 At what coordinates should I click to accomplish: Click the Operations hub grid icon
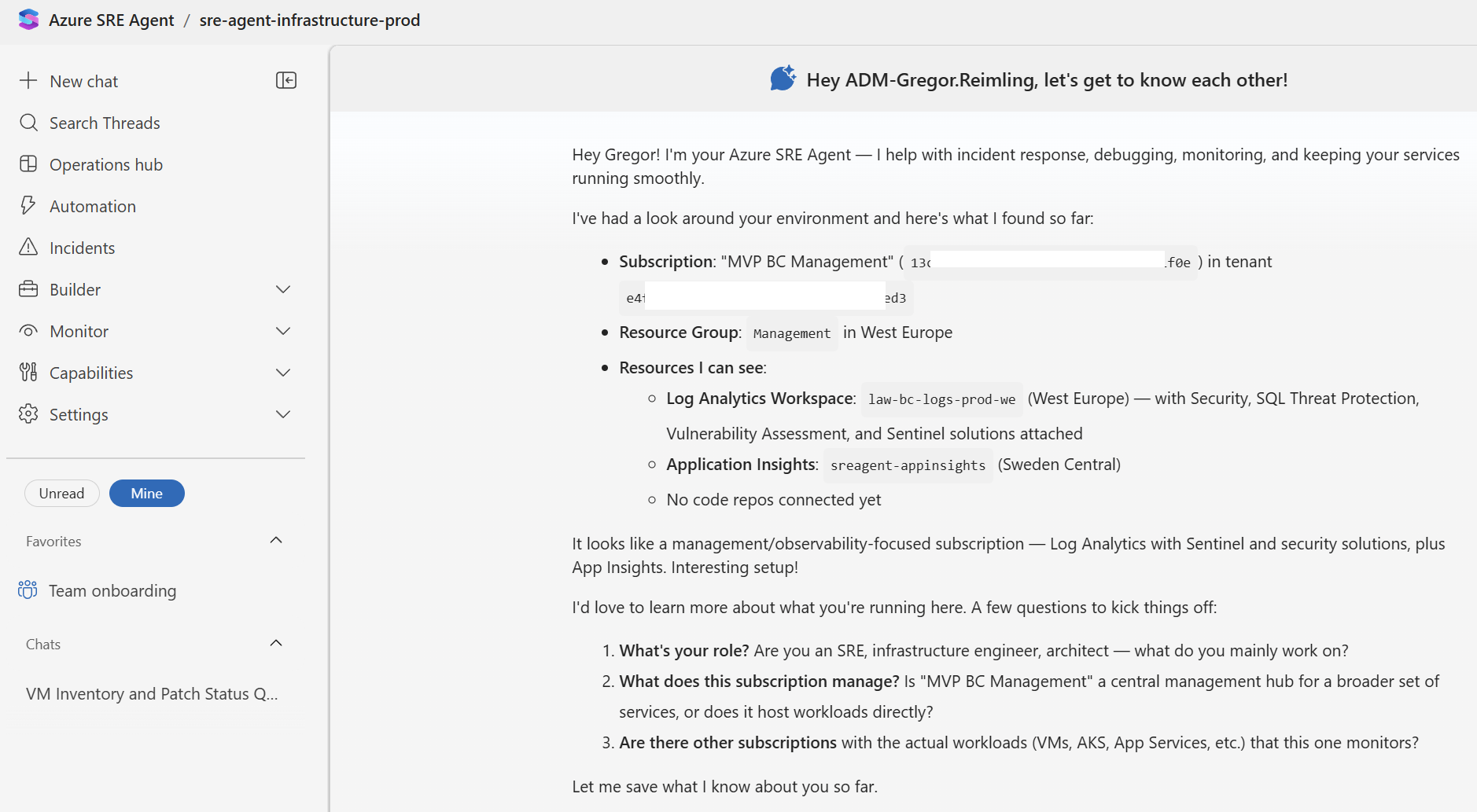click(28, 164)
